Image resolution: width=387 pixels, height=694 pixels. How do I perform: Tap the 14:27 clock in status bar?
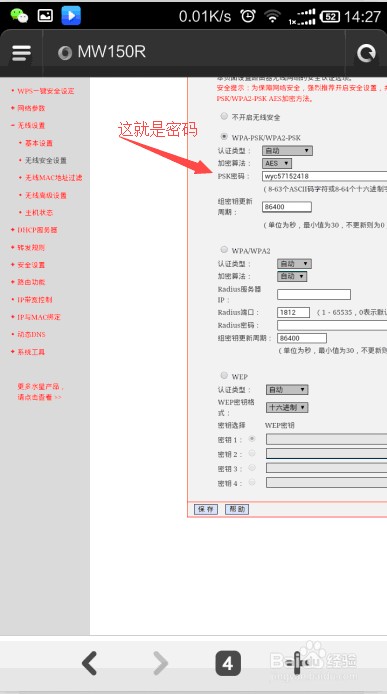pyautogui.click(x=362, y=16)
